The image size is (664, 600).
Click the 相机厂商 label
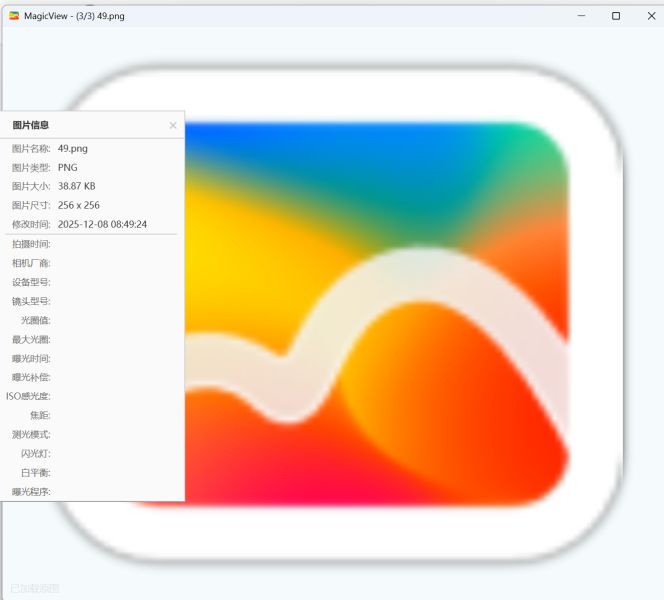click(x=31, y=263)
